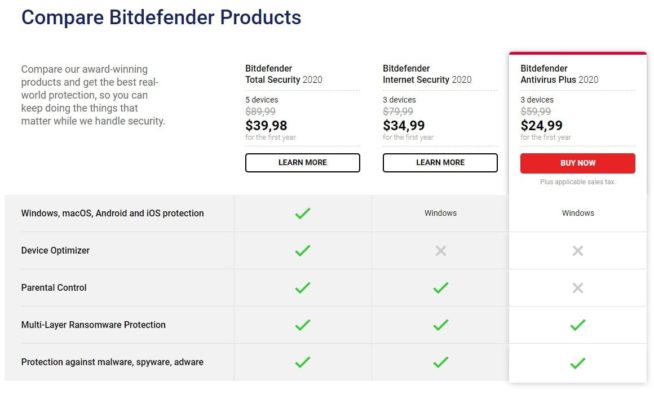The image size is (654, 395).
Task: Click the Compare Bitdefender Products heading
Action: pyautogui.click(x=161, y=18)
